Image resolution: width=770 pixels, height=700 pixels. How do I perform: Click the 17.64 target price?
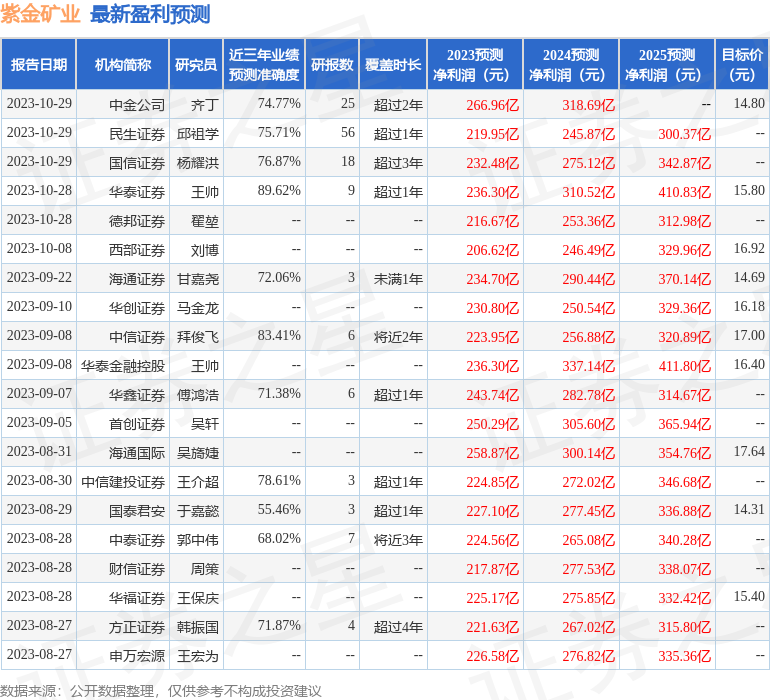[x=749, y=451]
